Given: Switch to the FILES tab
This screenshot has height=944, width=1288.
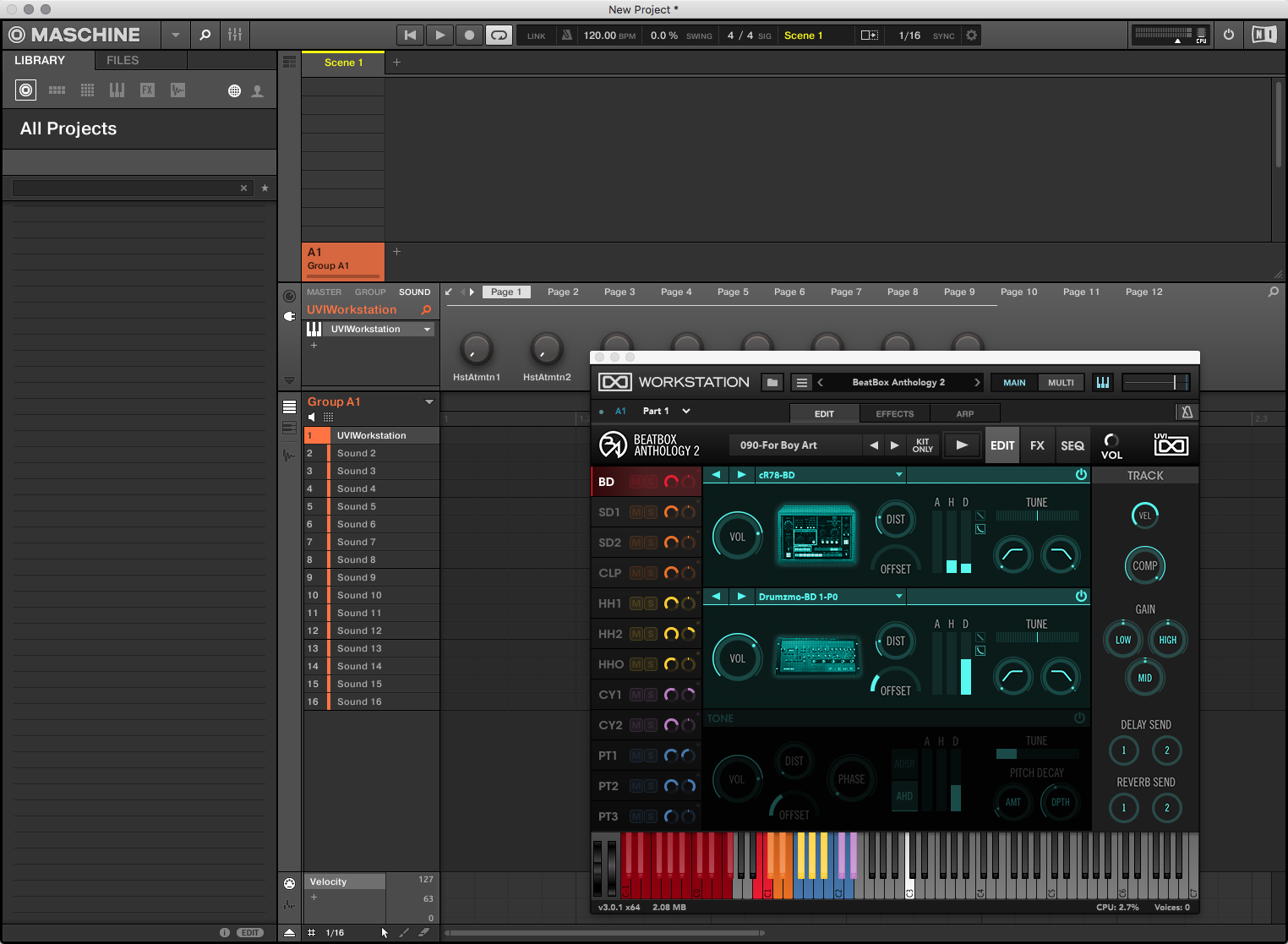Looking at the screenshot, I should (123, 60).
